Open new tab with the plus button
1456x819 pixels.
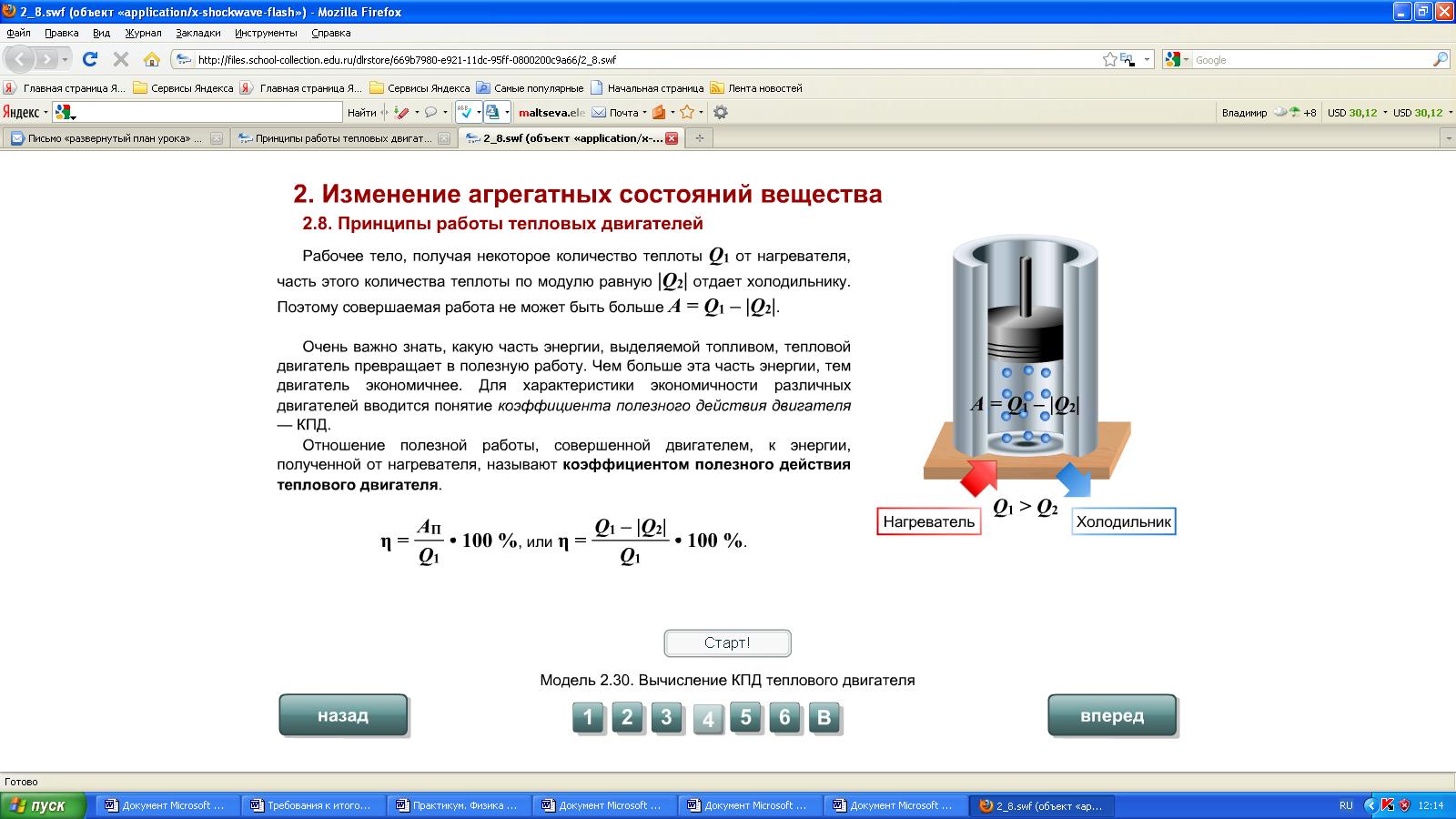pyautogui.click(x=699, y=138)
